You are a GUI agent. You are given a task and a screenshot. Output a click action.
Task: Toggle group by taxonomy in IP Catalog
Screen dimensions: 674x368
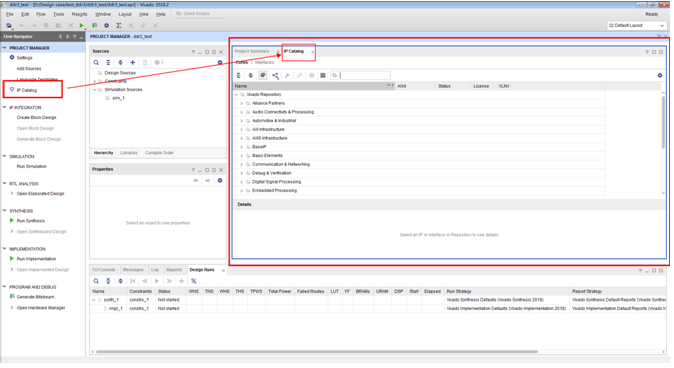pos(263,75)
